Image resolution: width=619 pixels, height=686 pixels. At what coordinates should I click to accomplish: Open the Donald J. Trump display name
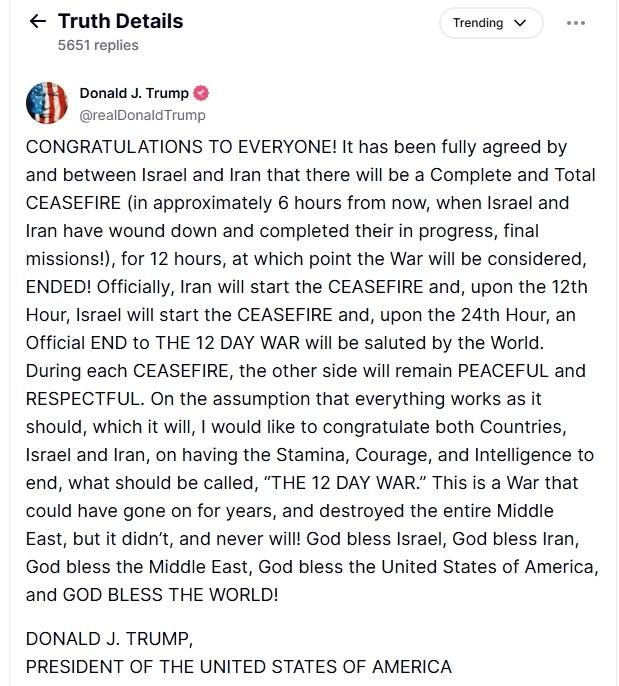coord(134,93)
